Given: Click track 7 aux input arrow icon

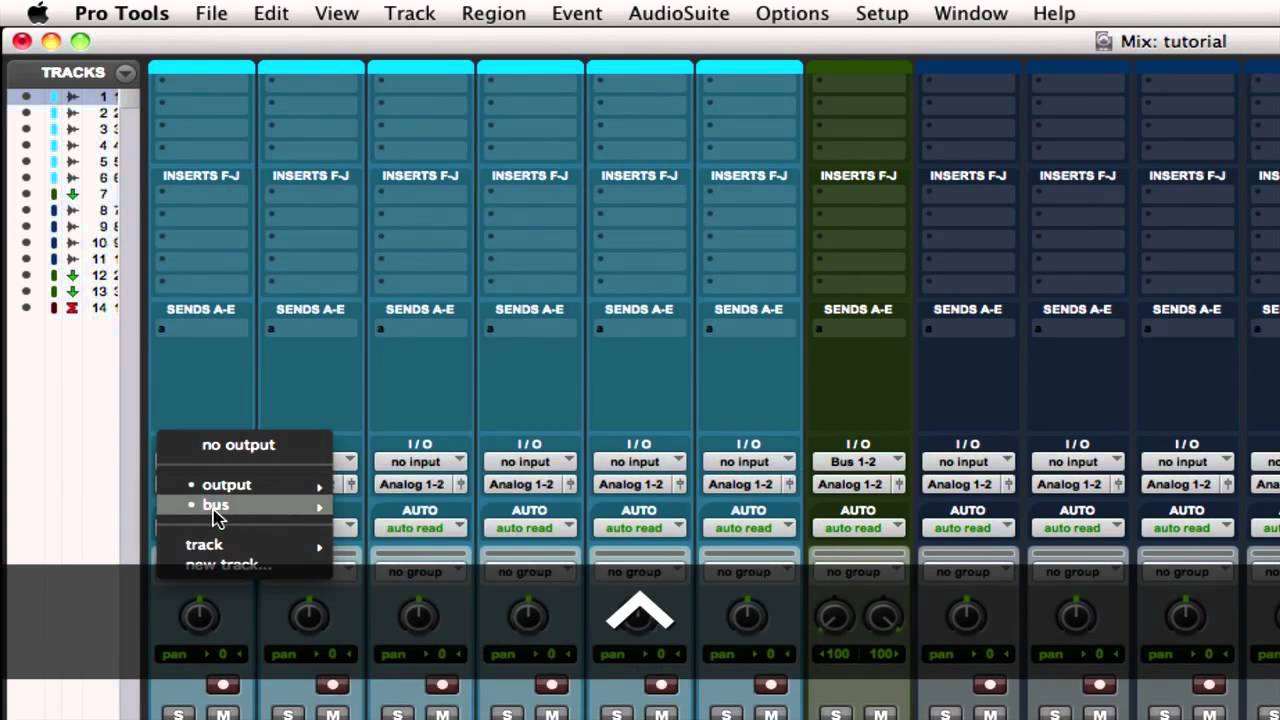Looking at the screenshot, I should (x=73, y=194).
